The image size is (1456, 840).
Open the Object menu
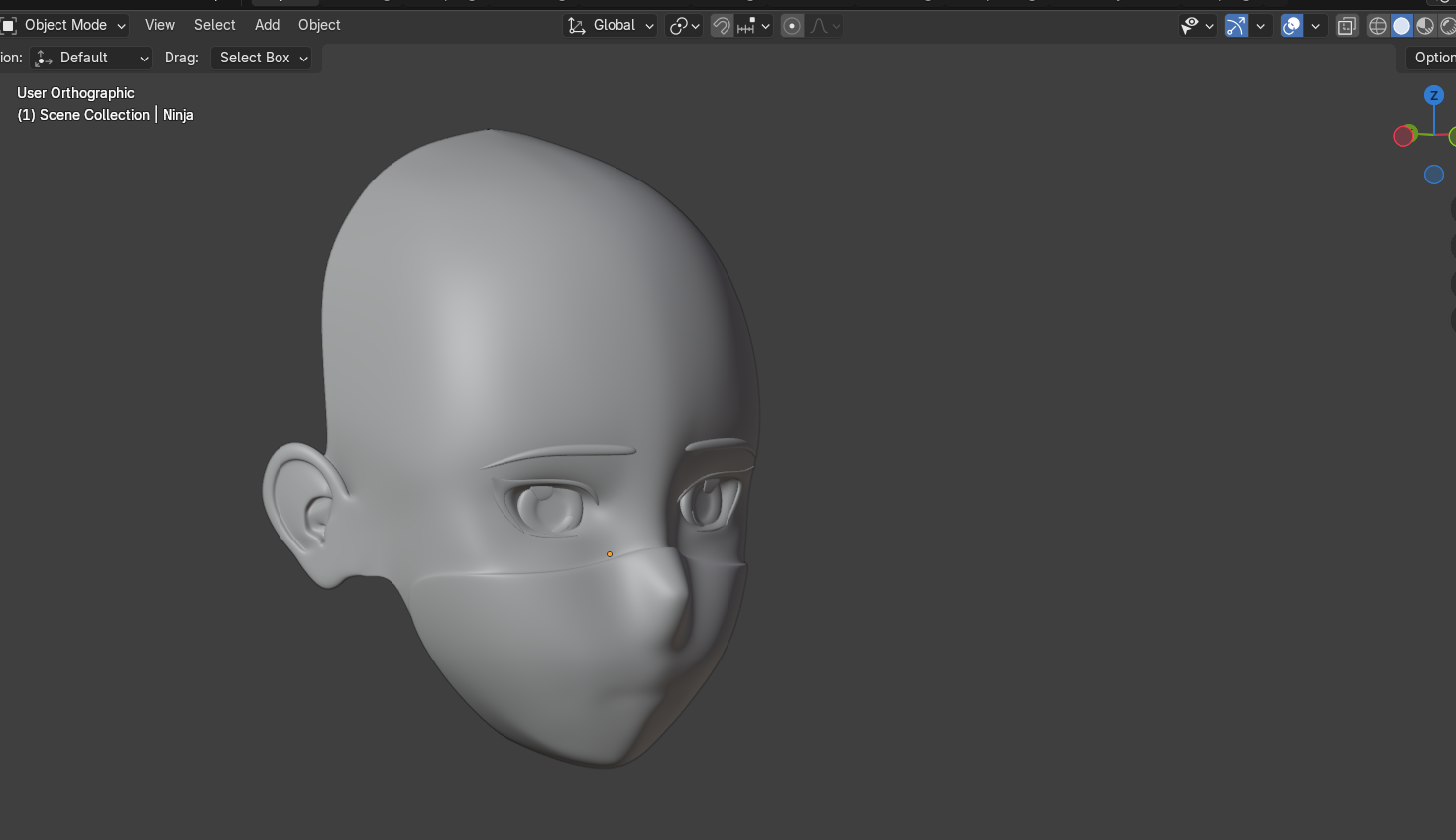pyautogui.click(x=319, y=25)
